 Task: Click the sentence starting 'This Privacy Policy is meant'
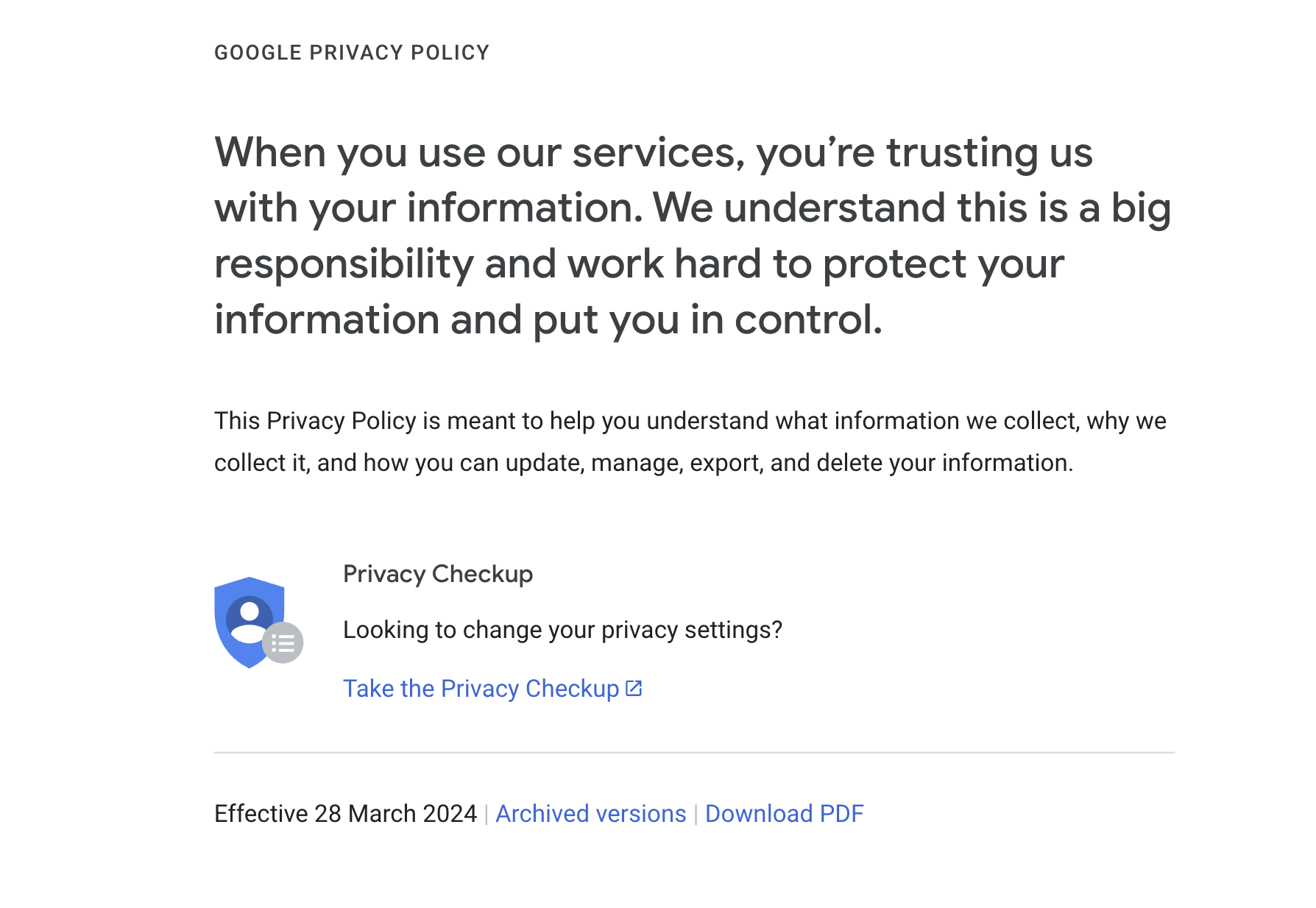pos(690,421)
